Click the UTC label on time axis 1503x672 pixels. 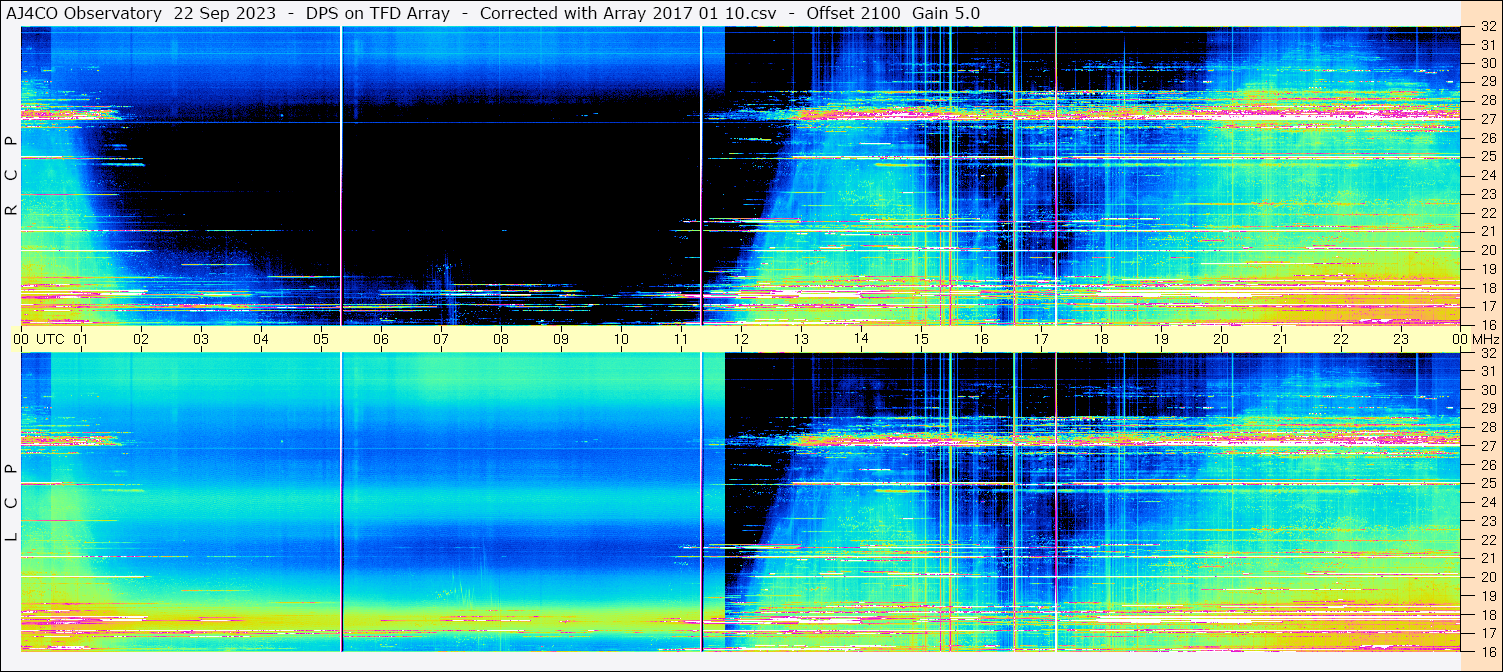pos(50,339)
